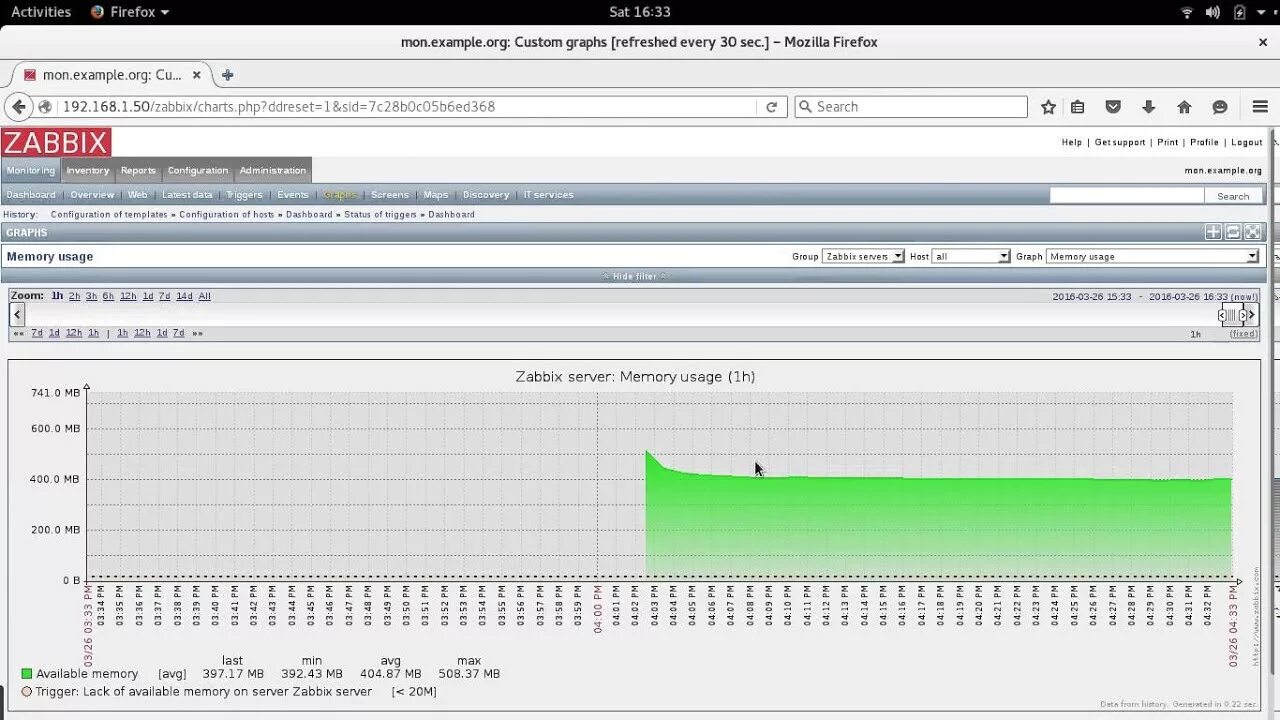Open the Maps submenu item

point(436,195)
